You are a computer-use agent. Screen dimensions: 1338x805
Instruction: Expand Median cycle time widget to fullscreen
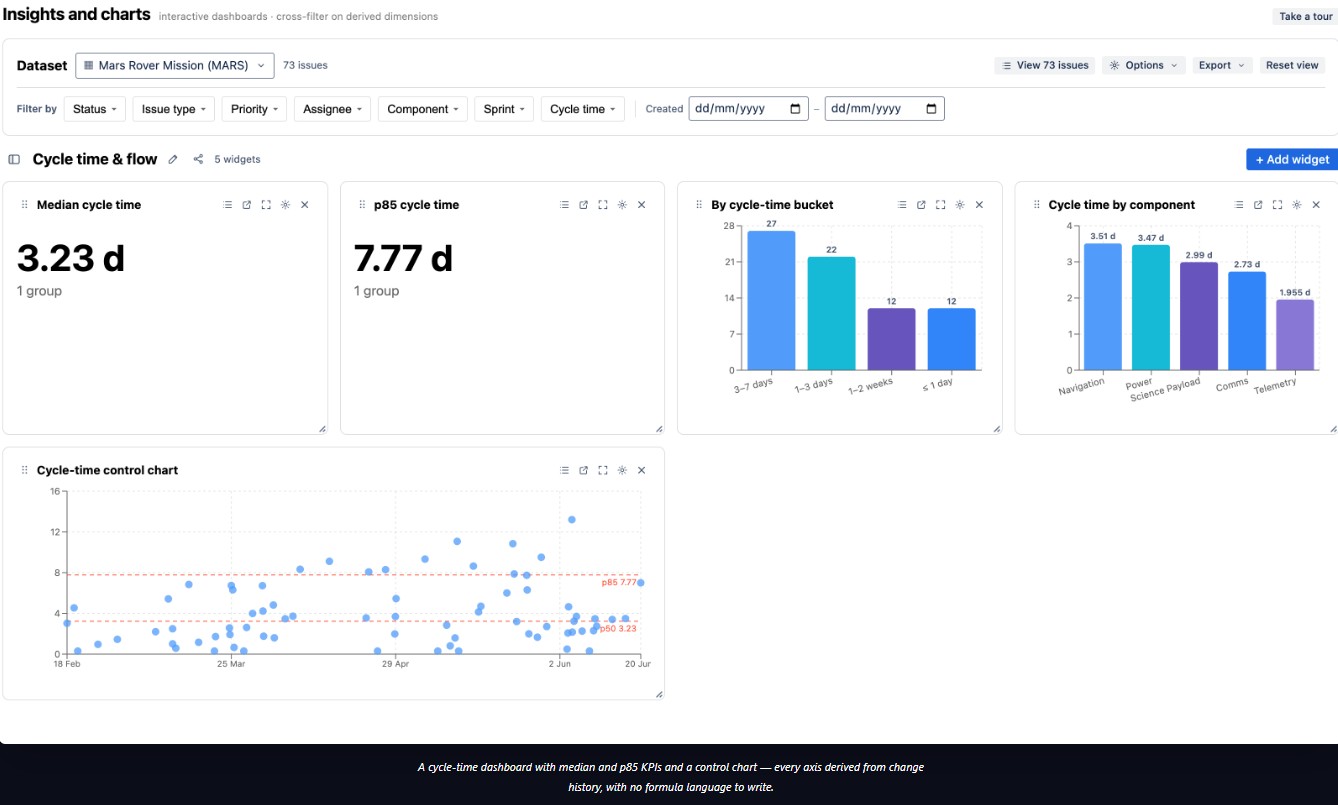[266, 205]
